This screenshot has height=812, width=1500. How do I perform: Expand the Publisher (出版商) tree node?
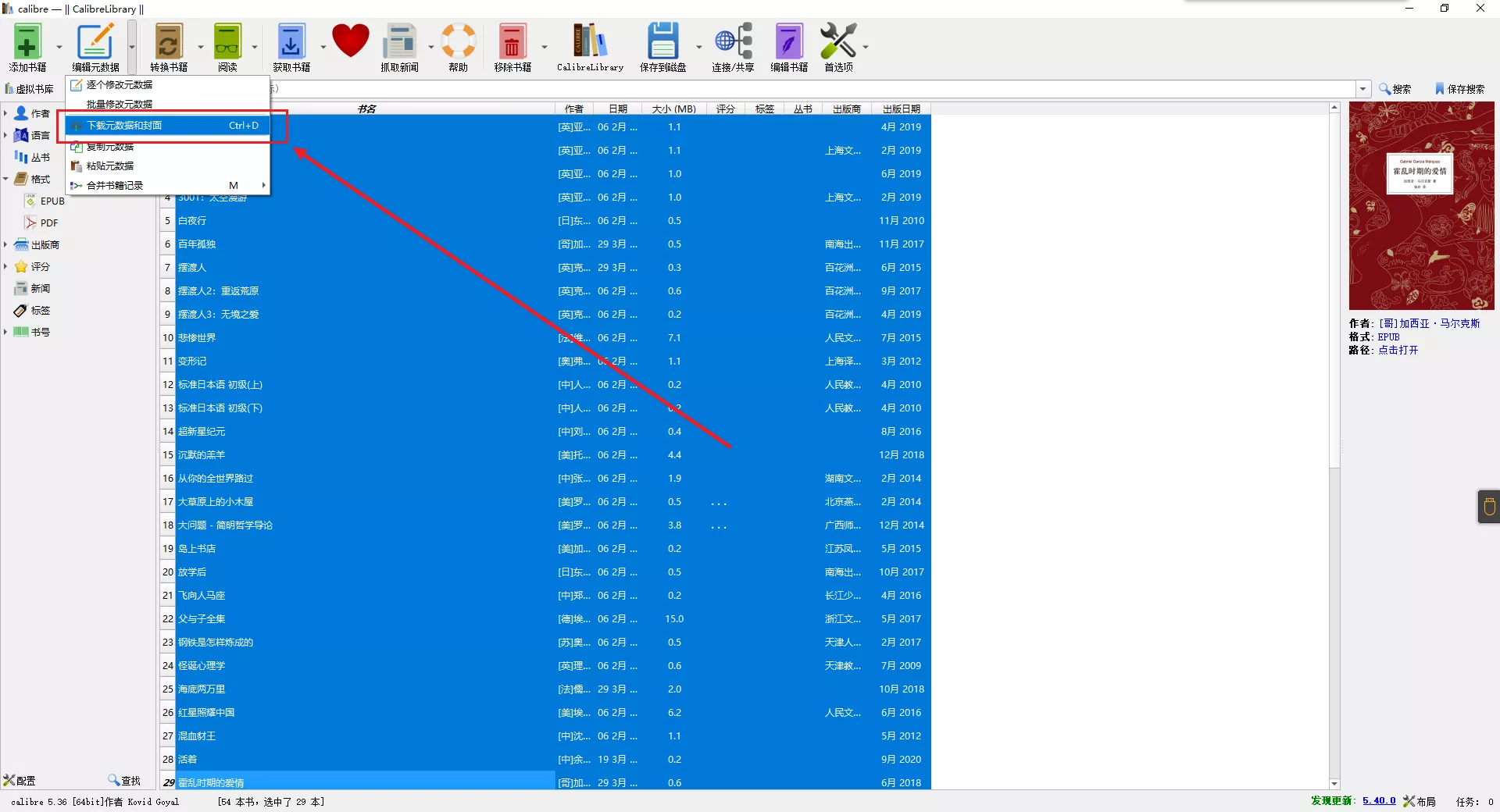[x=5, y=244]
